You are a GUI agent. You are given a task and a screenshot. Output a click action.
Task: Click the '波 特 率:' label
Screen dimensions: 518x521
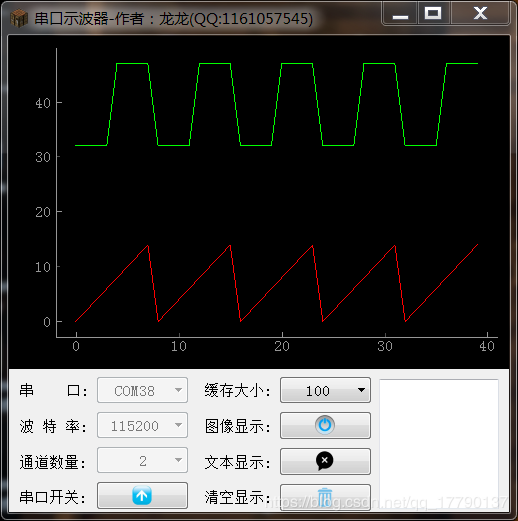pyautogui.click(x=53, y=426)
